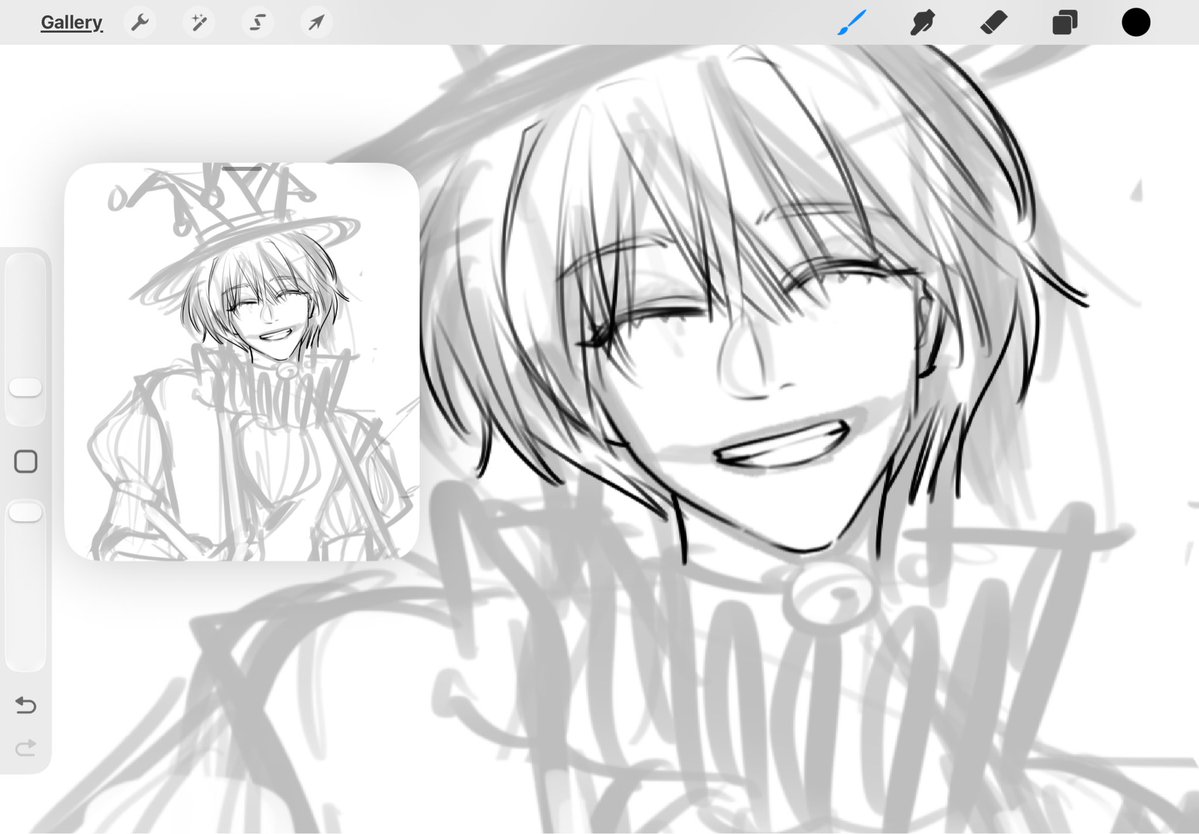The image size is (1199, 834).
Task: Tap the floating reference preview thumbnail
Action: [x=242, y=363]
